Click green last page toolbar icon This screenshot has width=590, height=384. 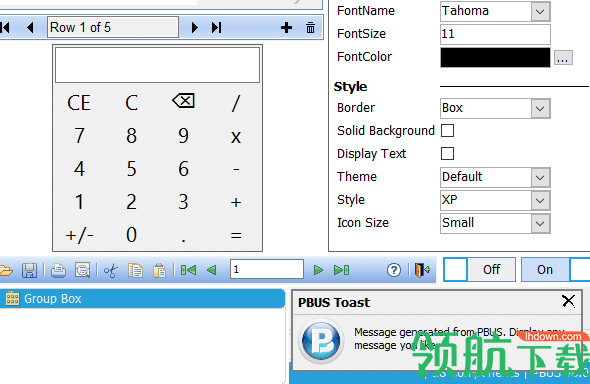click(x=341, y=270)
